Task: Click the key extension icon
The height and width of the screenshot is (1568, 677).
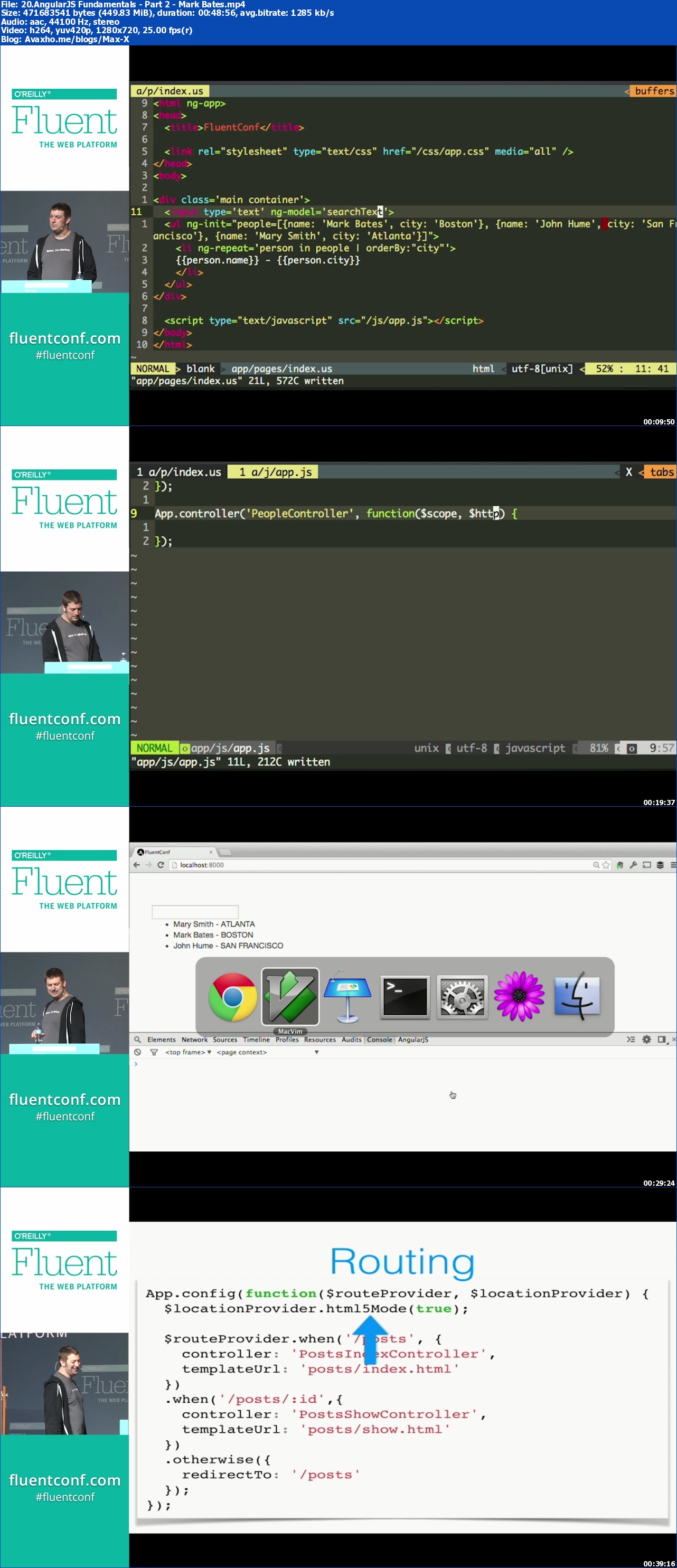Action: [633, 865]
